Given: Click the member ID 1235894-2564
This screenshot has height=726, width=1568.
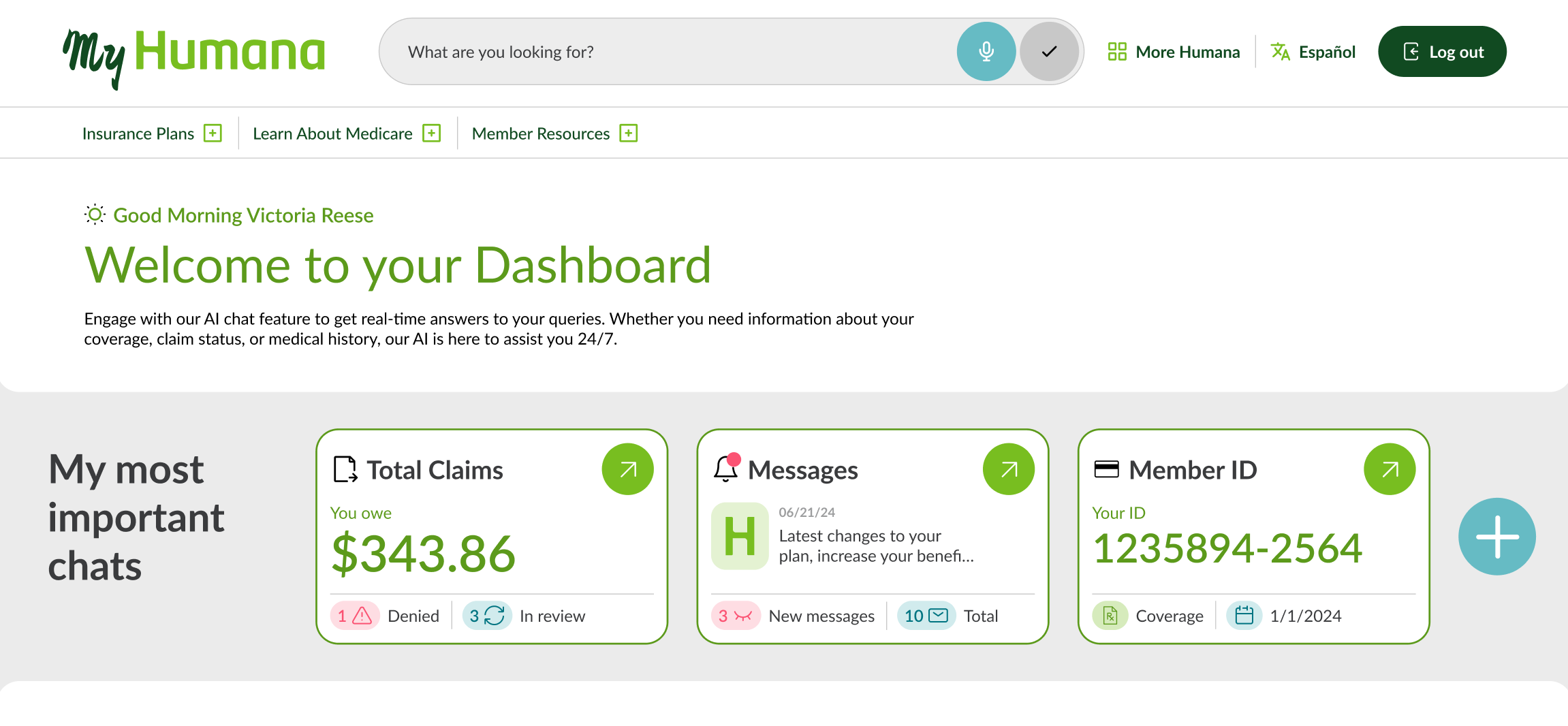Looking at the screenshot, I should 1227,548.
